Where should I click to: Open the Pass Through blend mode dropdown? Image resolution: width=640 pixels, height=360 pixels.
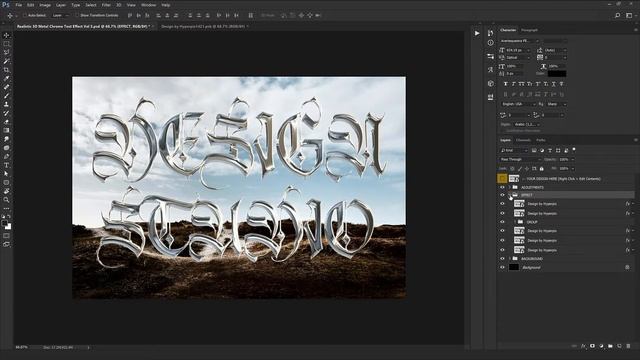click(x=520, y=159)
